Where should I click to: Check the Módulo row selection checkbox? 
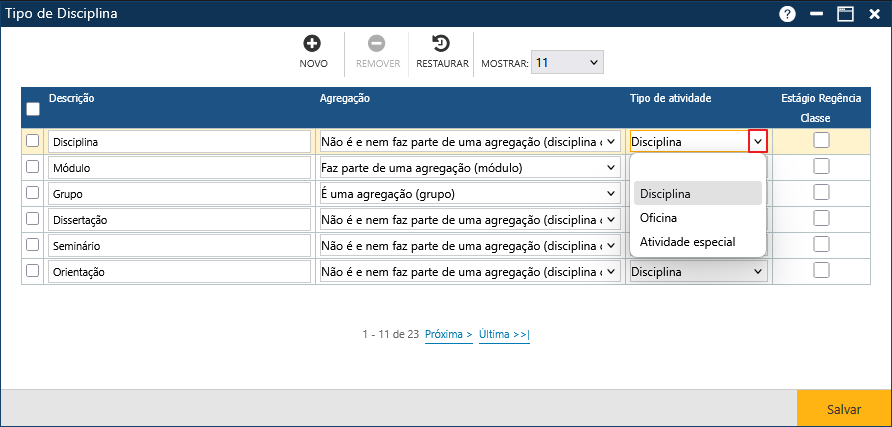[x=32, y=167]
